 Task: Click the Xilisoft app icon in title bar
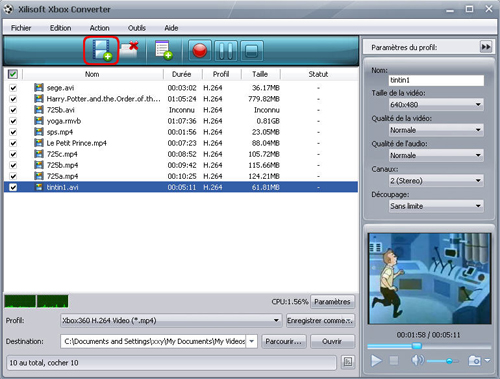pyautogui.click(x=8, y=9)
